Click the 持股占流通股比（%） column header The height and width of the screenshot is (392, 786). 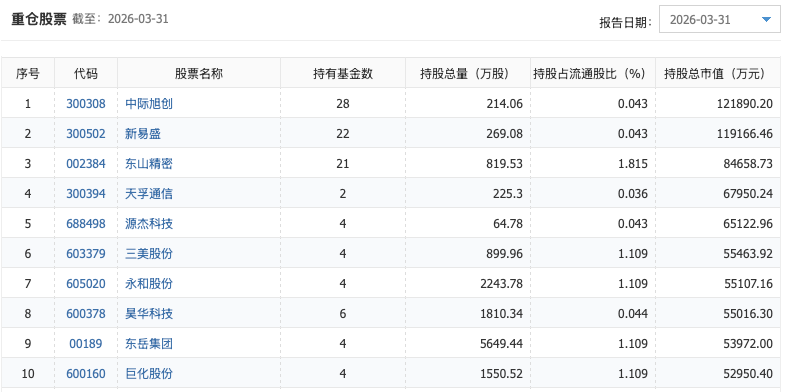tap(593, 74)
